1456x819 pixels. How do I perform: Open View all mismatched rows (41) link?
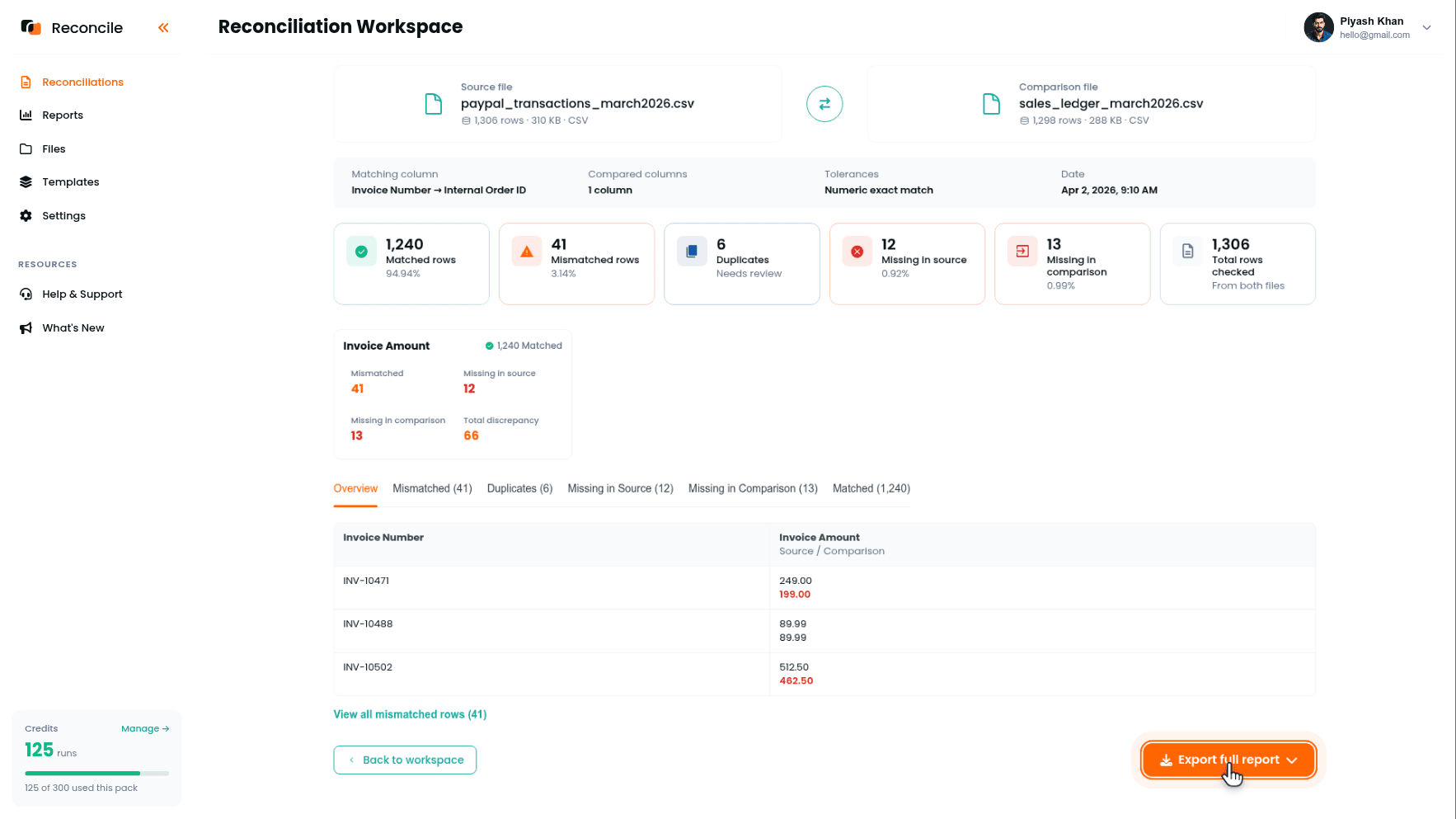[410, 715]
